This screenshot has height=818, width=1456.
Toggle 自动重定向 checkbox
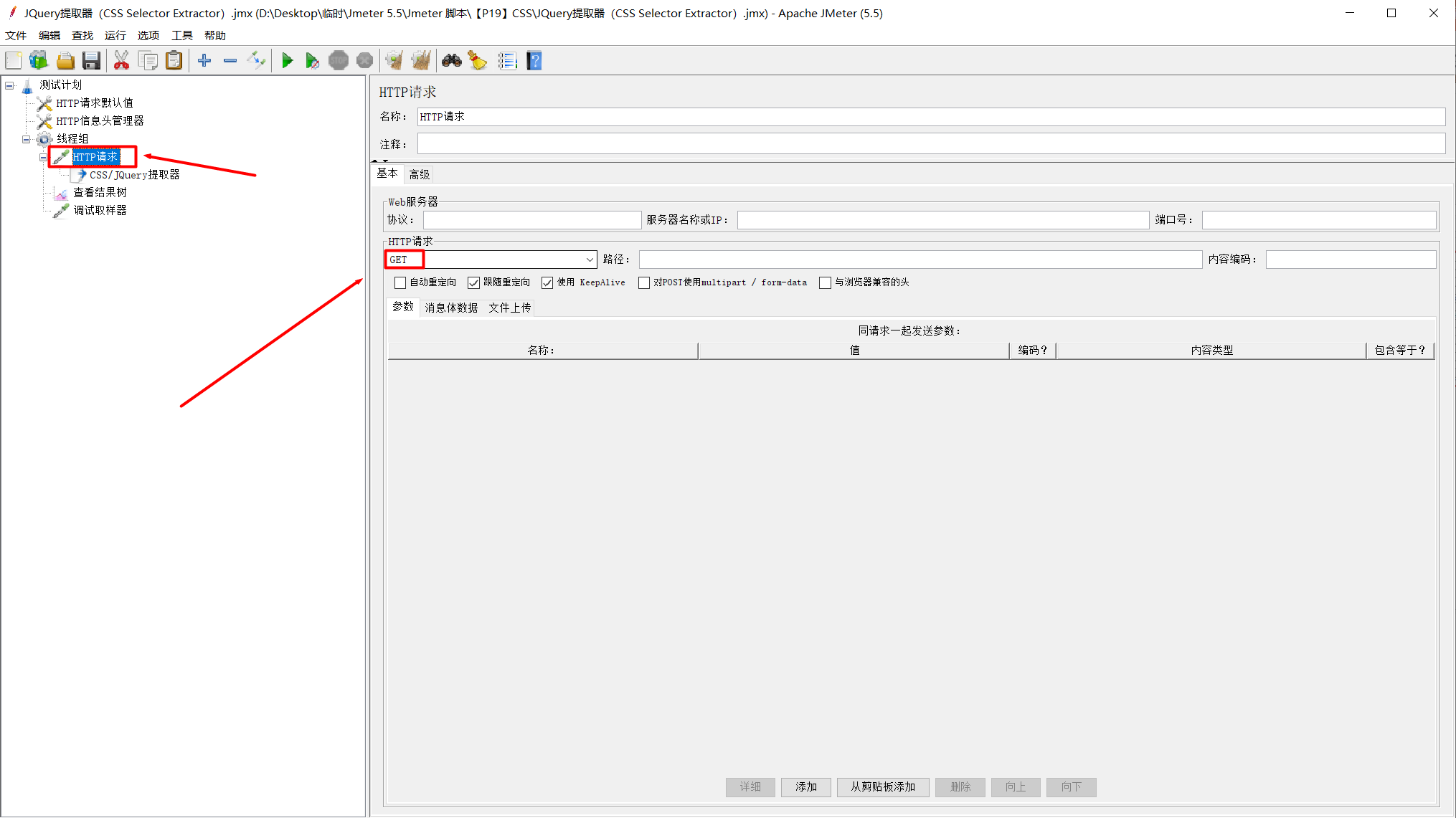(x=400, y=282)
